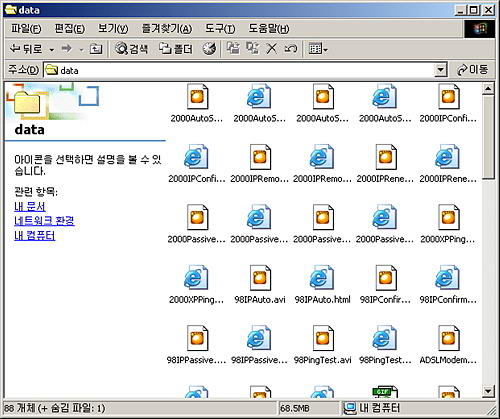Open the 도움말(H) menu
This screenshot has height=419, width=500.
coord(269,29)
